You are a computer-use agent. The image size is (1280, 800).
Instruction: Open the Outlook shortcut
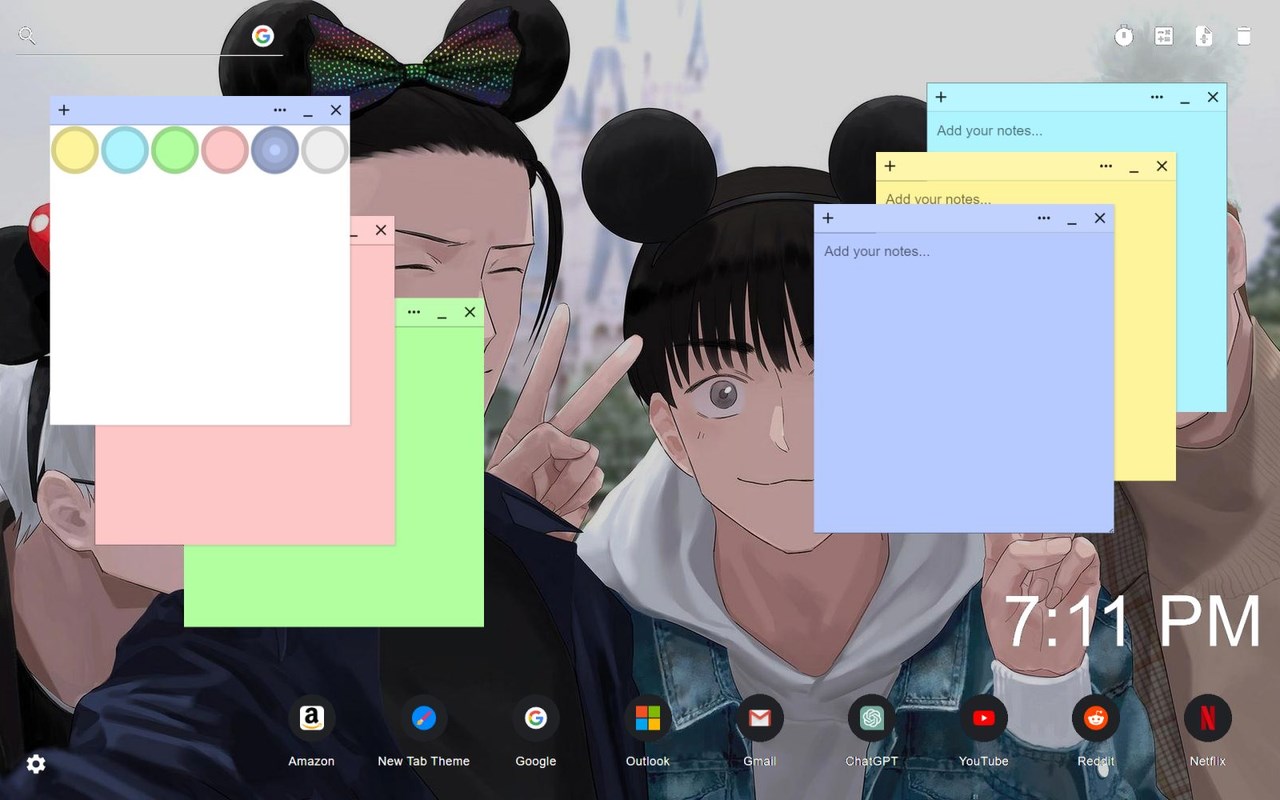pyautogui.click(x=647, y=718)
